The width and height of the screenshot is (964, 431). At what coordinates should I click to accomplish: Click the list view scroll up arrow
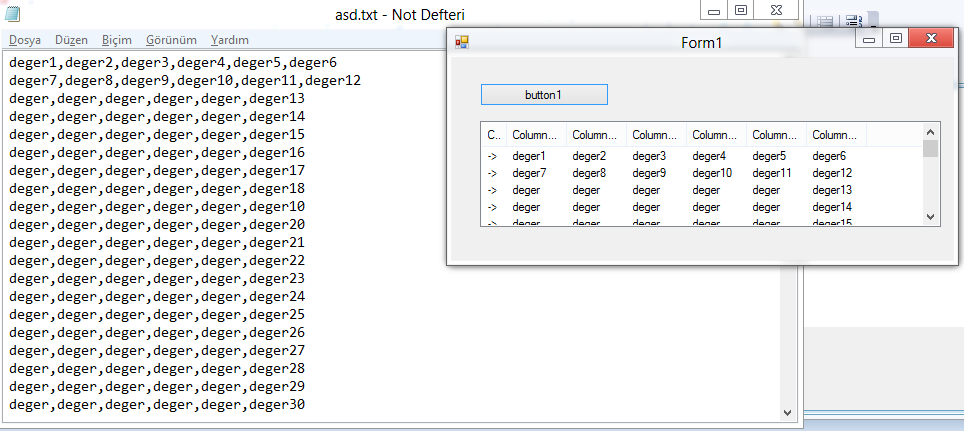point(930,131)
